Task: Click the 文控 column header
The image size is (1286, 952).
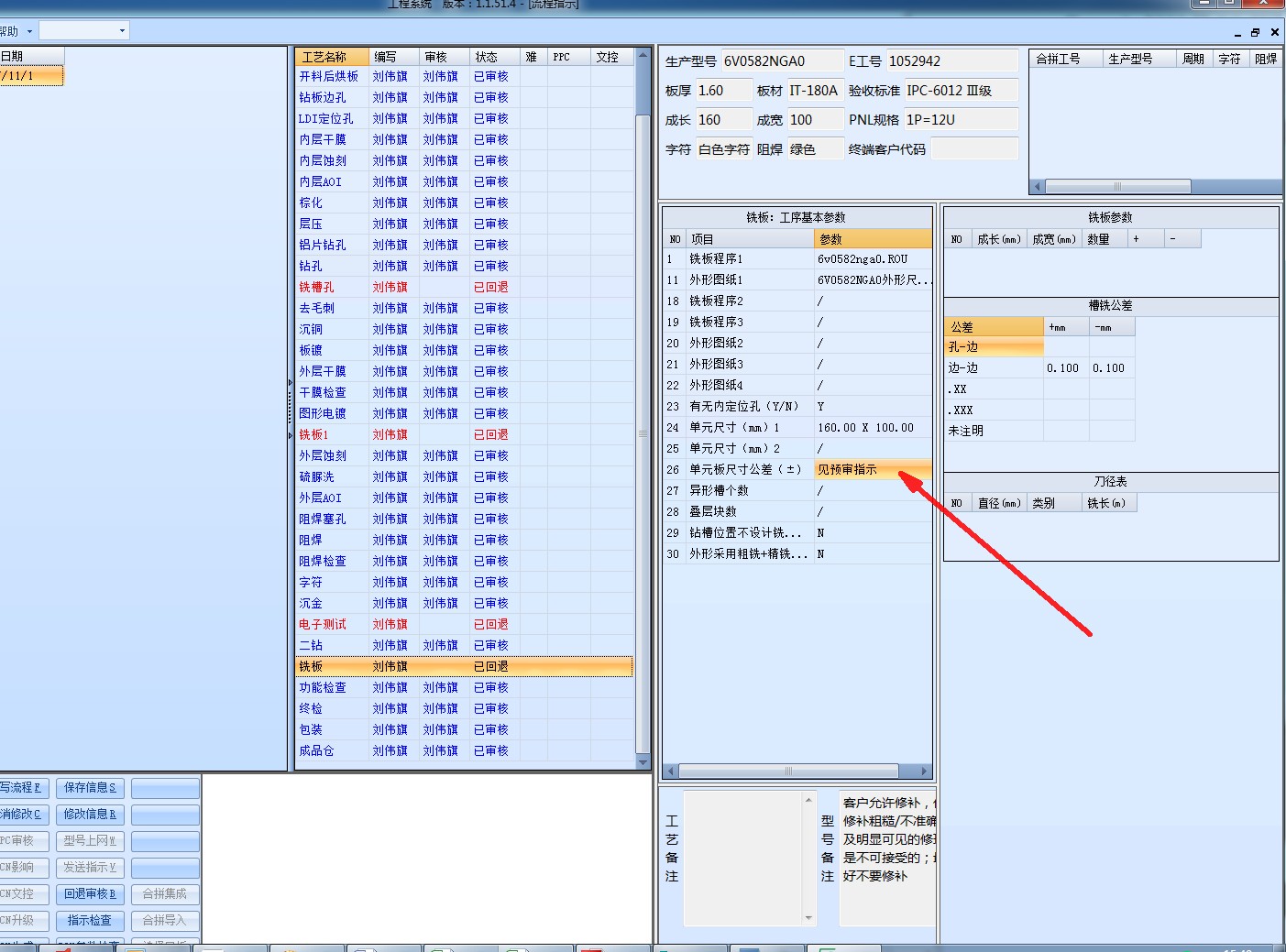Action: click(x=611, y=57)
